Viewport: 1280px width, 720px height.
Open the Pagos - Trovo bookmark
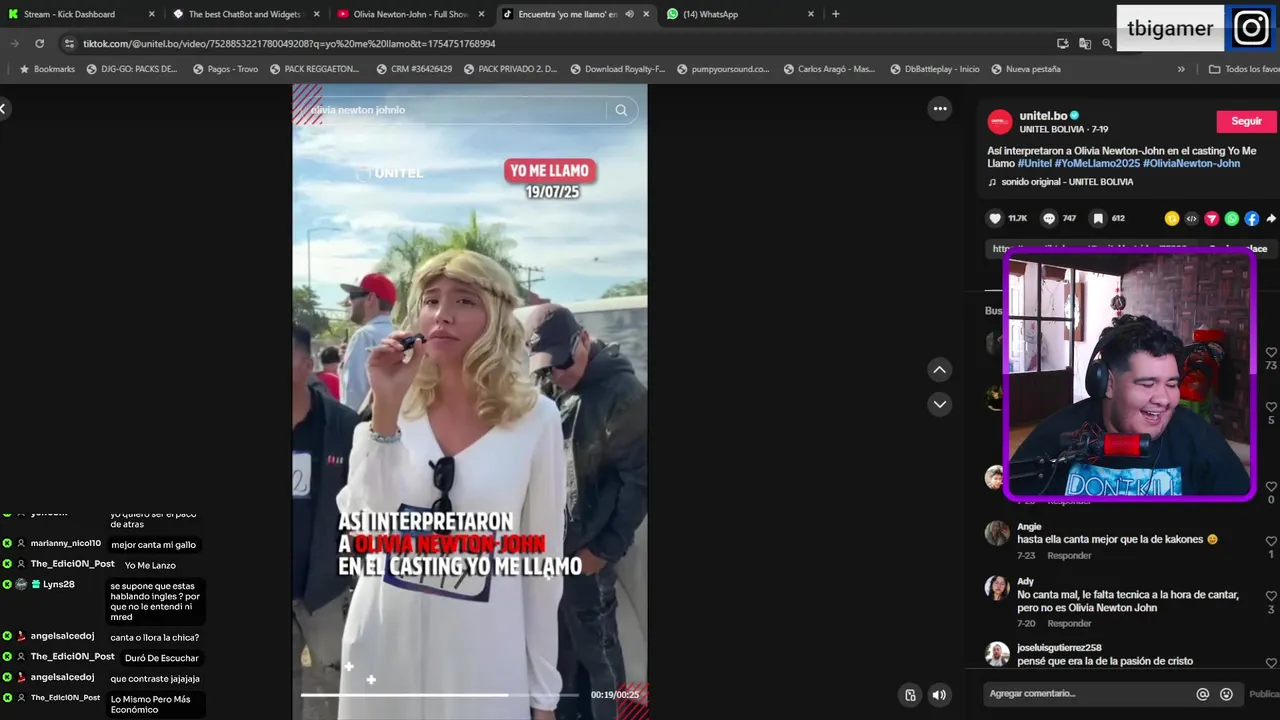pos(225,69)
